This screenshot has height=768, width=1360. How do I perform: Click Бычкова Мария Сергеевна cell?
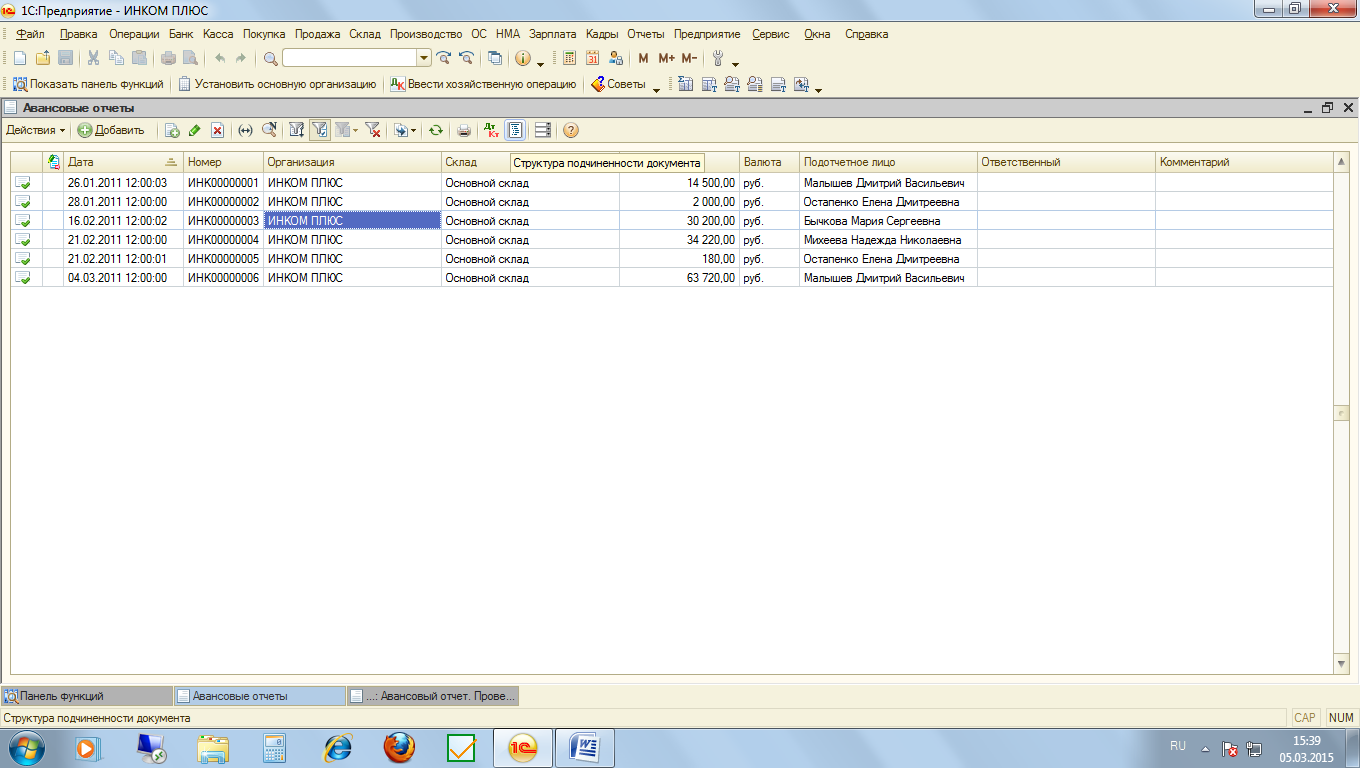coord(888,221)
